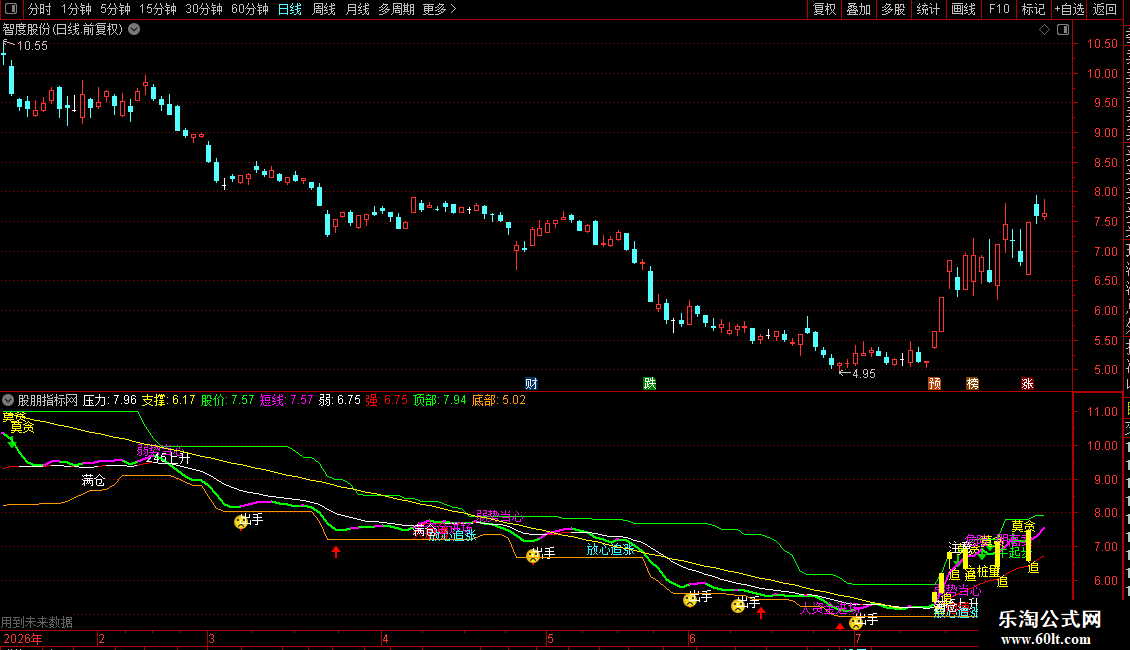Image resolution: width=1130 pixels, height=650 pixels.
Task: Click the 11.00 axis label in indicator panel
Action: [1103, 411]
